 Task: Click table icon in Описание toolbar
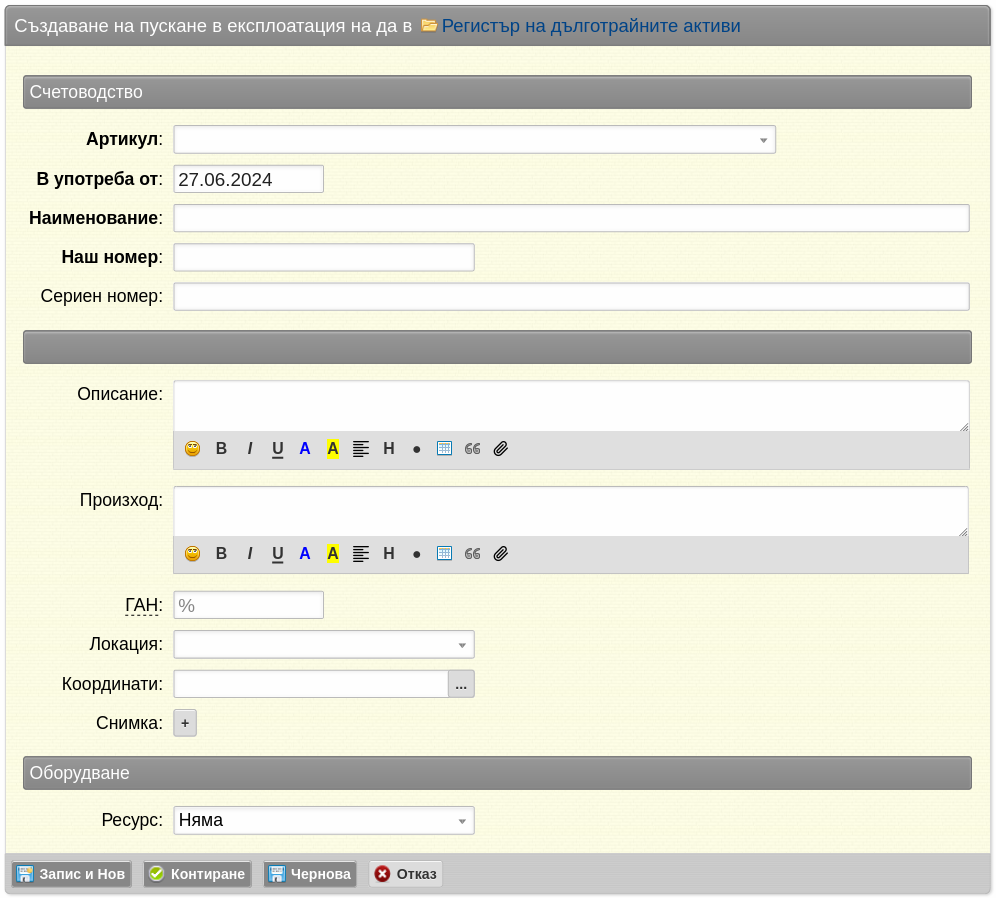445,449
